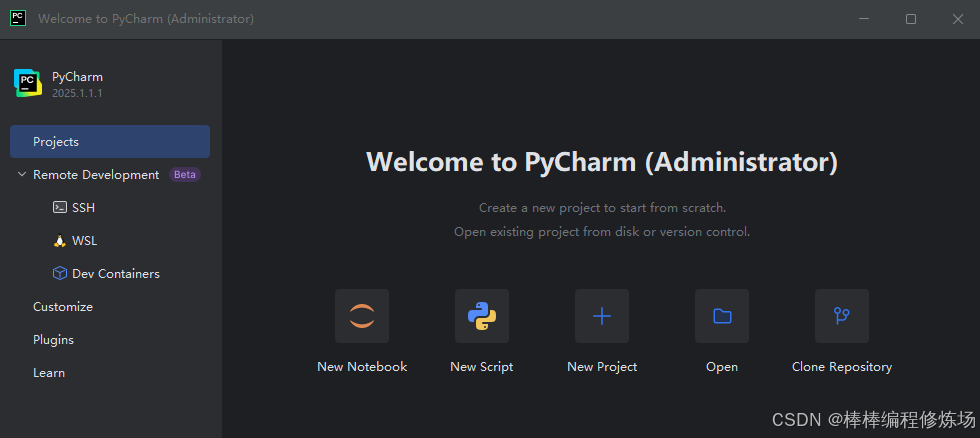980x438 pixels.
Task: Minimize the PyCharm window
Action: (x=864, y=19)
